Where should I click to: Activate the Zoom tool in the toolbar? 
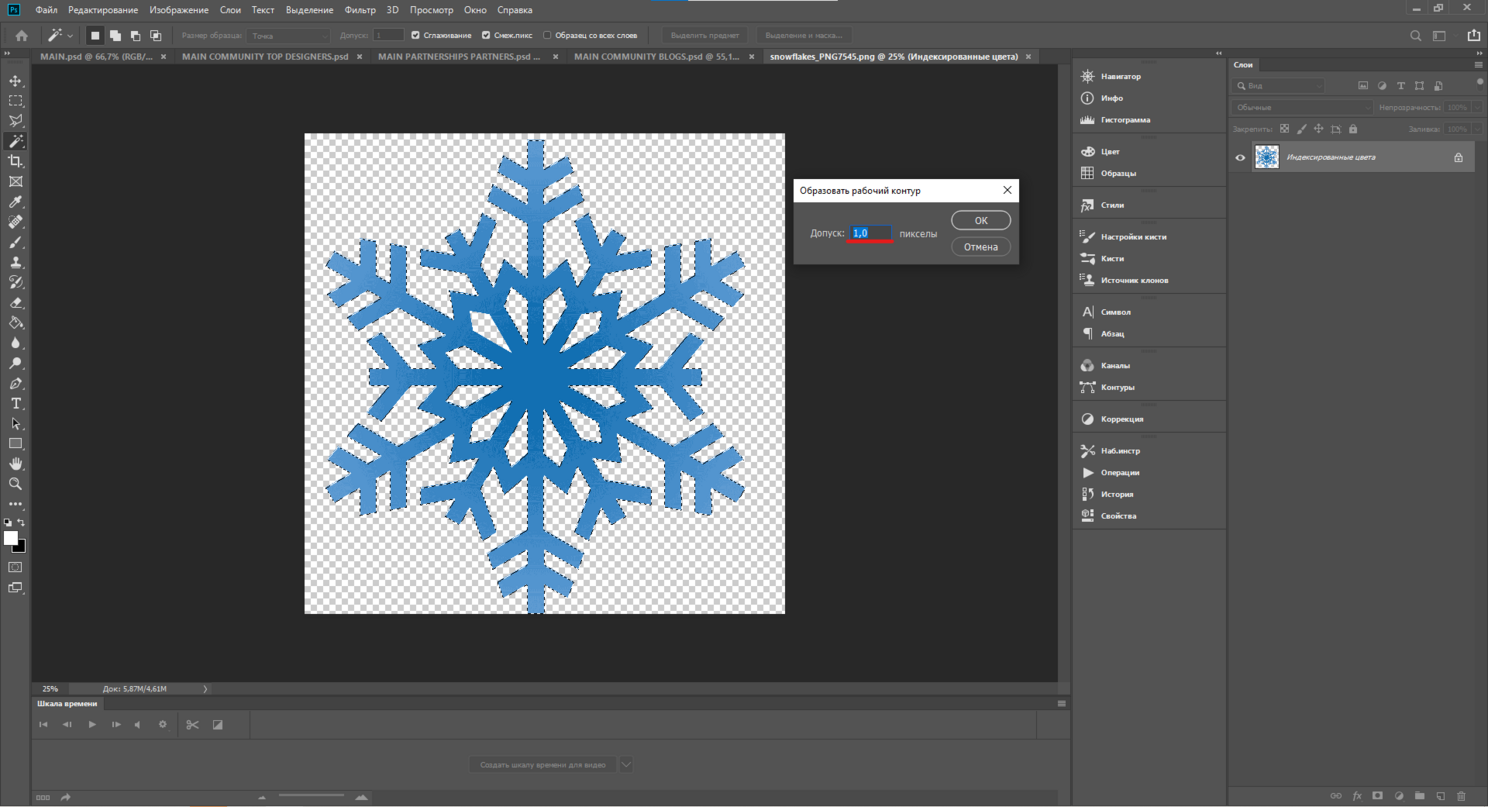click(16, 484)
